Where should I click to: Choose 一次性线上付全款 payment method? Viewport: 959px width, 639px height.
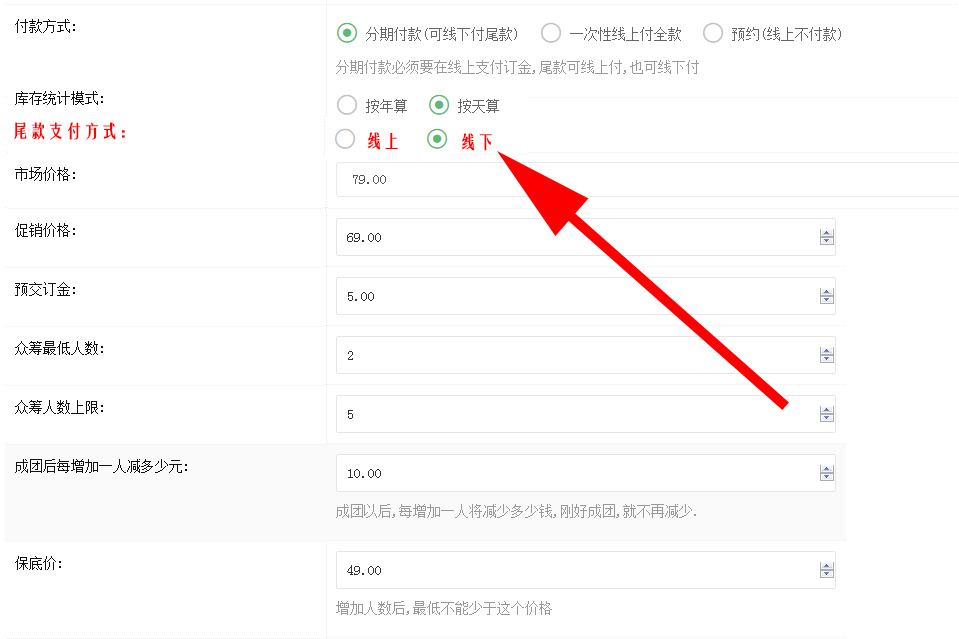pyautogui.click(x=551, y=34)
